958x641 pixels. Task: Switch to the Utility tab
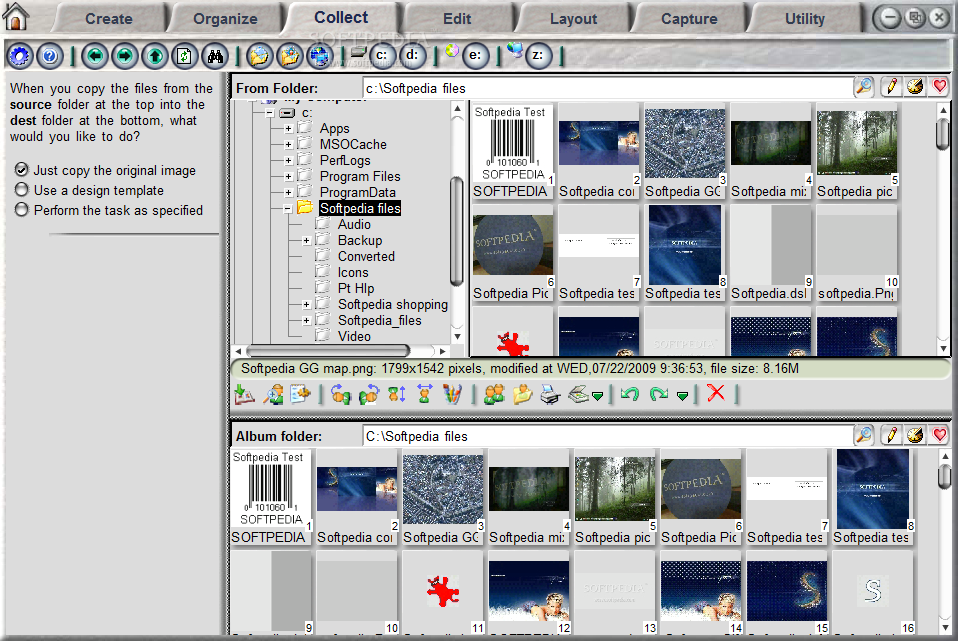805,18
